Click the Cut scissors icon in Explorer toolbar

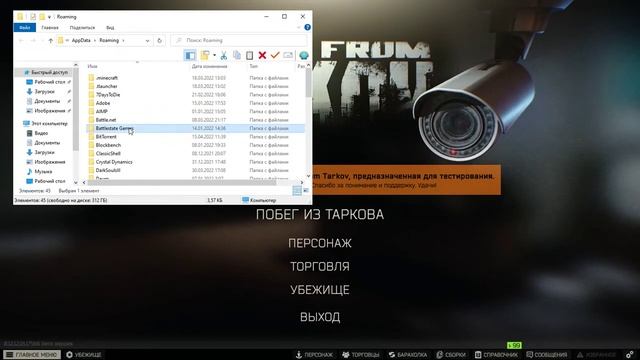[x=224, y=55]
